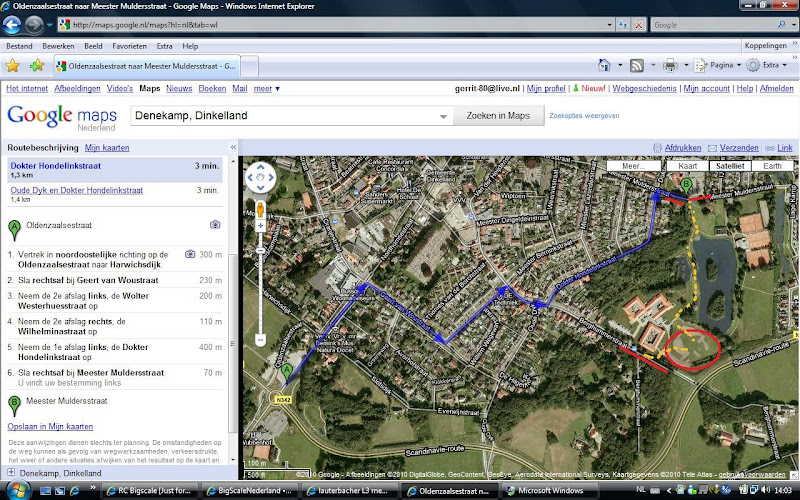This screenshot has height=500, width=800.
Task: Open the meer dropdown in Google bar
Action: click(266, 88)
